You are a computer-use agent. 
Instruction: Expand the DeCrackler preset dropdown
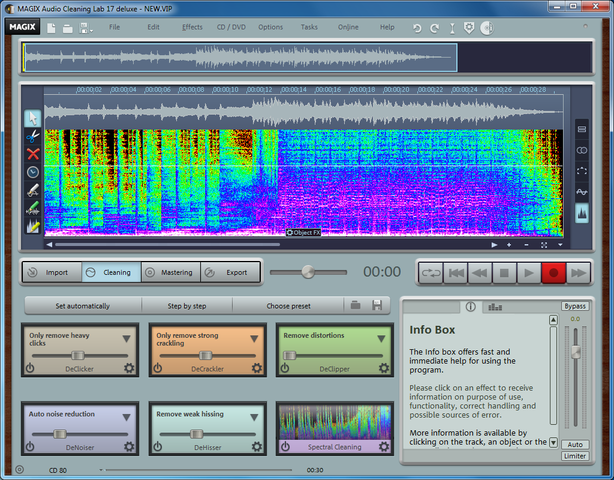pyautogui.click(x=254, y=339)
